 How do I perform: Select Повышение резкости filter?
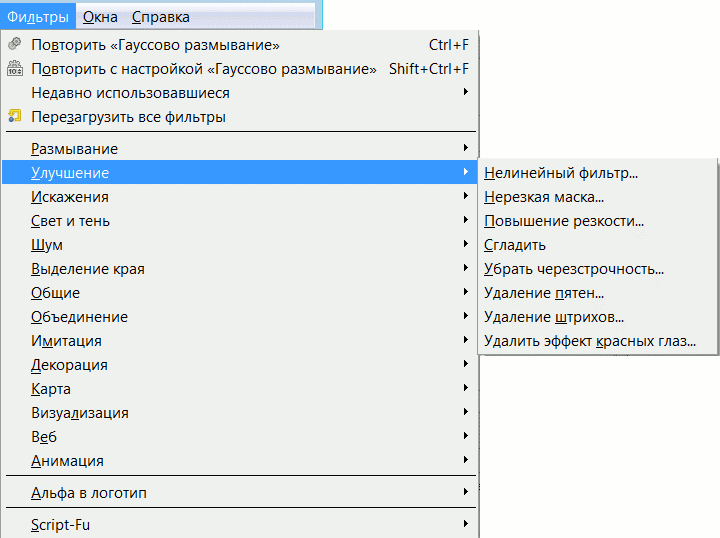tap(564, 221)
